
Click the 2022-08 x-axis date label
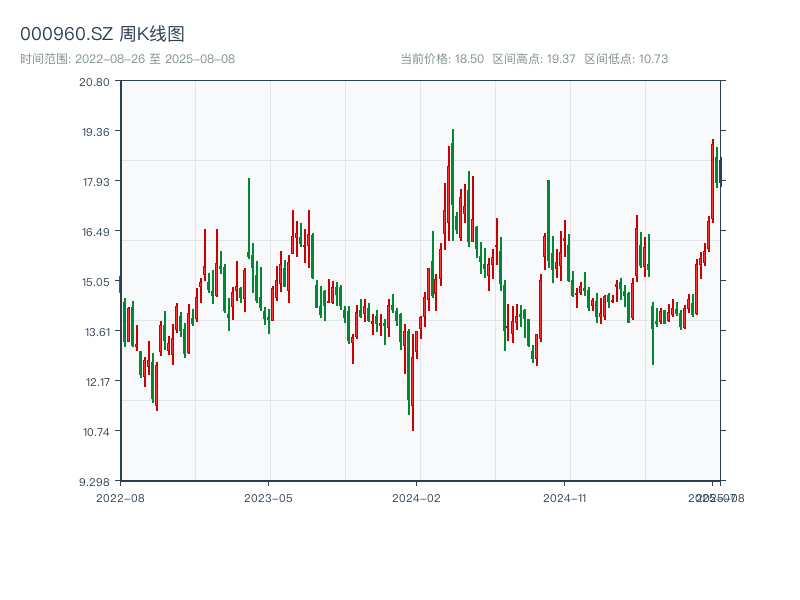(120, 497)
